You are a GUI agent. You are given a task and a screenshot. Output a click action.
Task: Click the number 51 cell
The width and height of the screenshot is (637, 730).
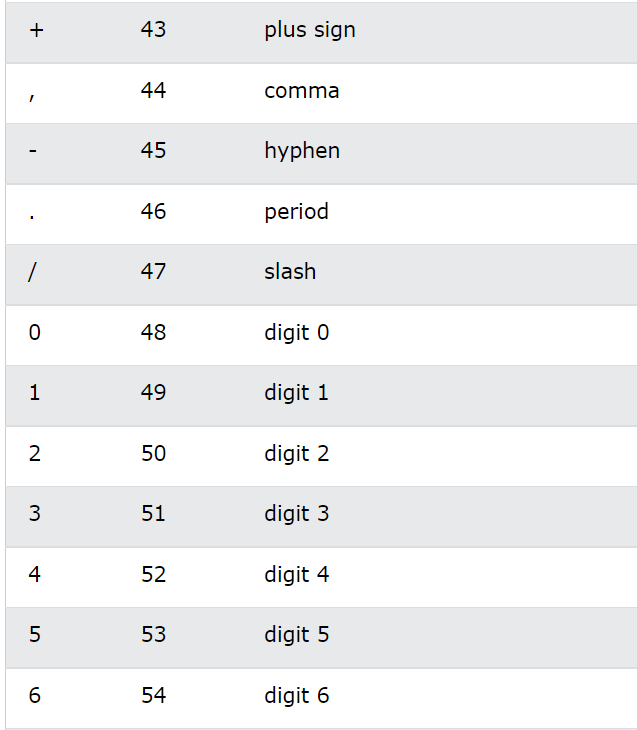point(153,514)
